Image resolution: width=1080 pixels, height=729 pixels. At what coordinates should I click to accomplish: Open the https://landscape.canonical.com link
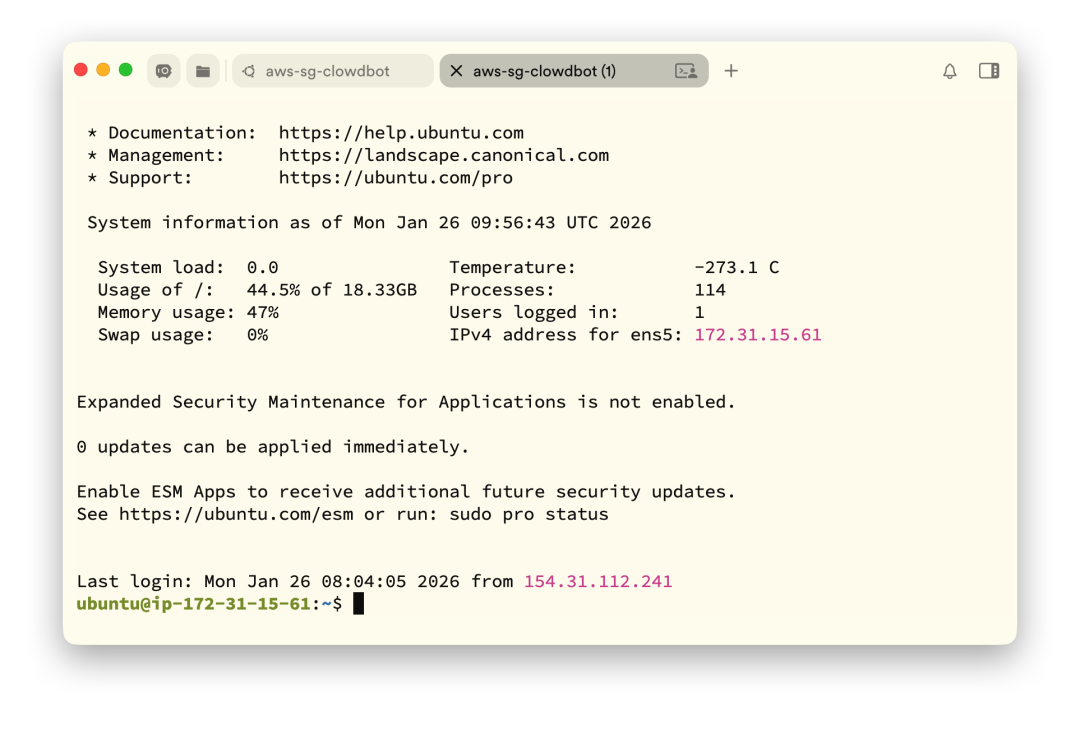(444, 155)
